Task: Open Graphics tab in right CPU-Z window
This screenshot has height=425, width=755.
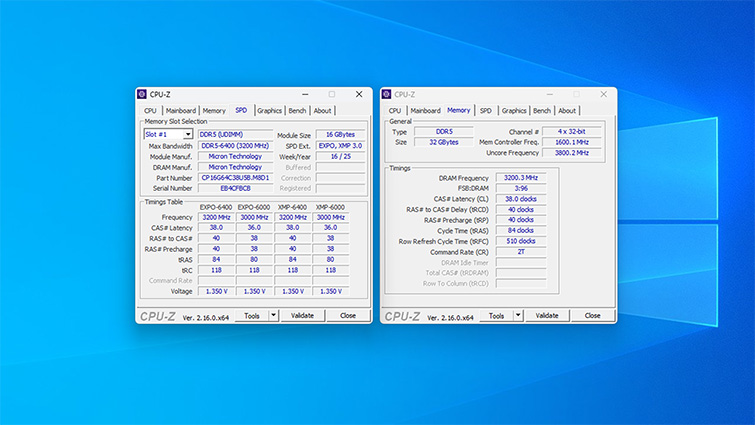Action: [x=514, y=111]
